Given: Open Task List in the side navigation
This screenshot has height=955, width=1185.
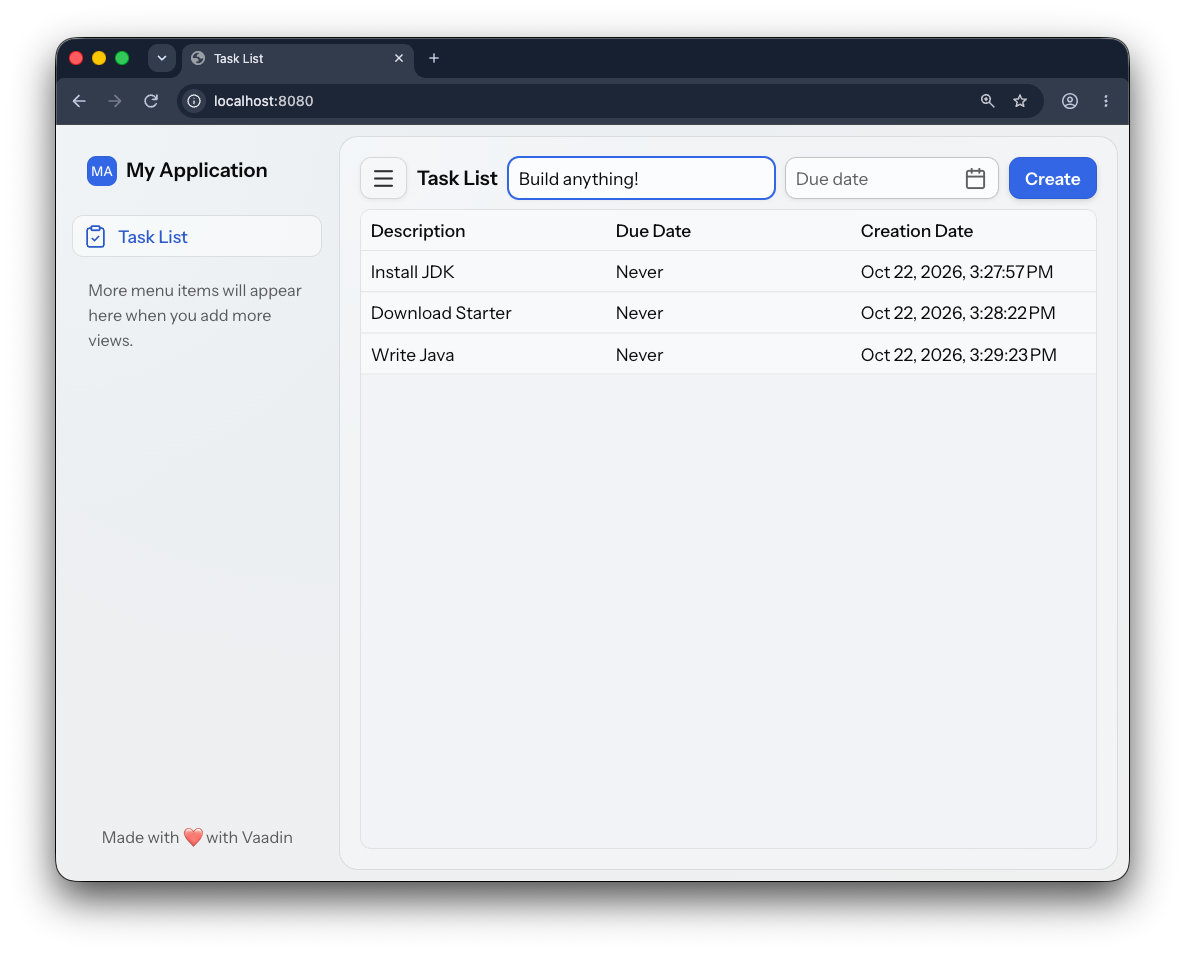Looking at the screenshot, I should (197, 236).
